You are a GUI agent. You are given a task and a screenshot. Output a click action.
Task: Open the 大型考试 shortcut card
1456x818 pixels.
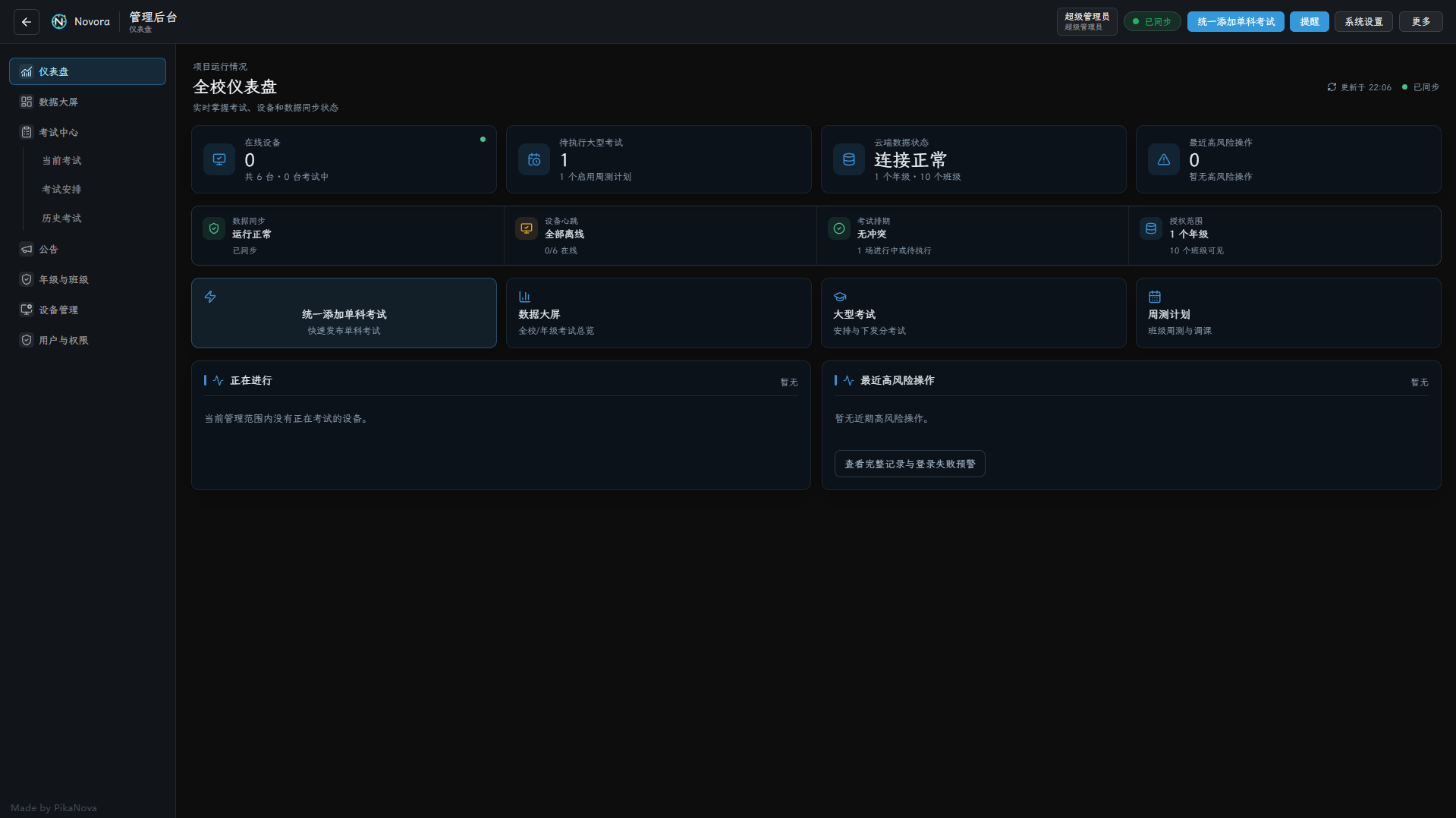click(x=973, y=313)
